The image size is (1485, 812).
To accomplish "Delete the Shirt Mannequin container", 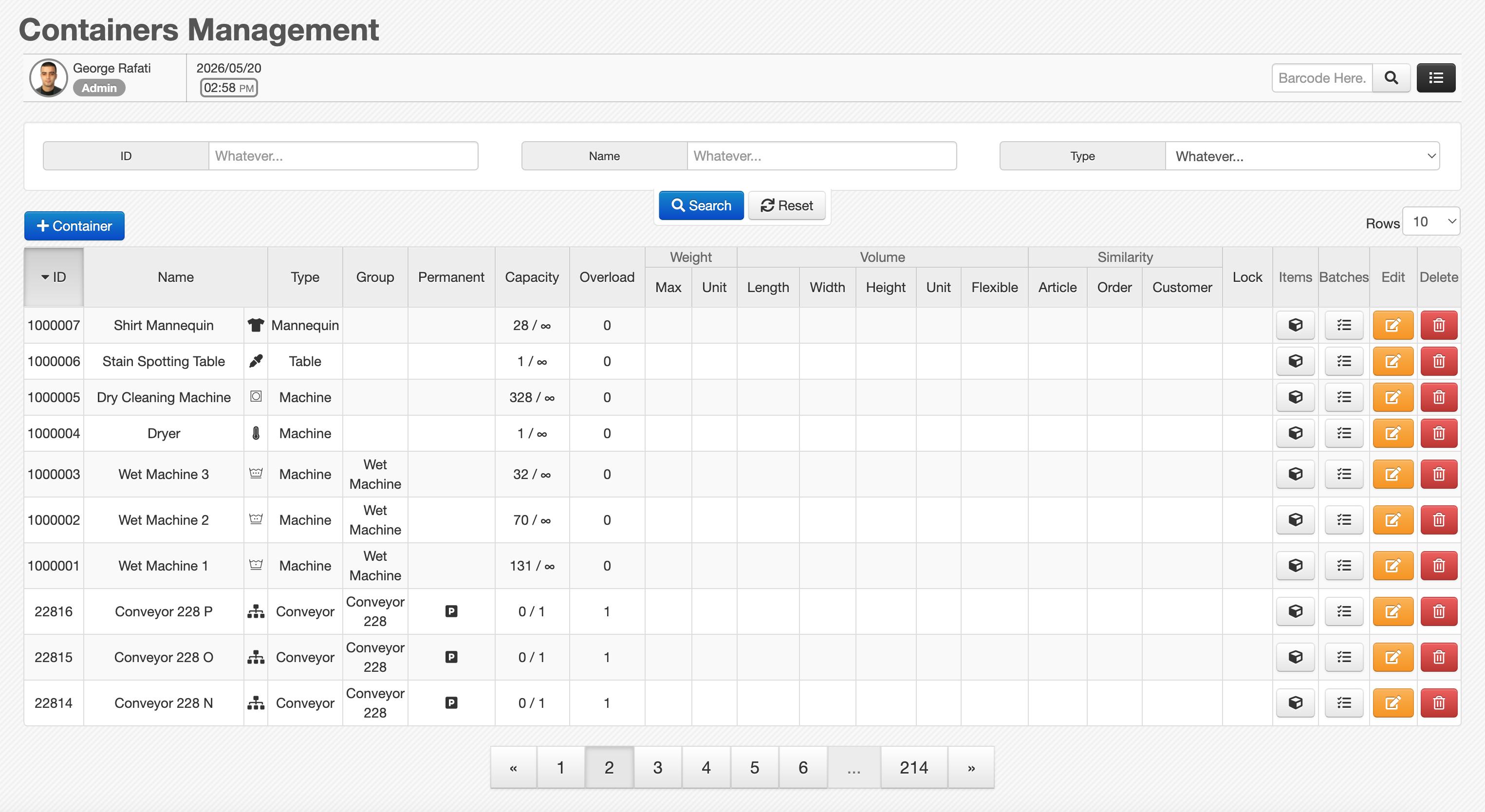I will [1439, 325].
